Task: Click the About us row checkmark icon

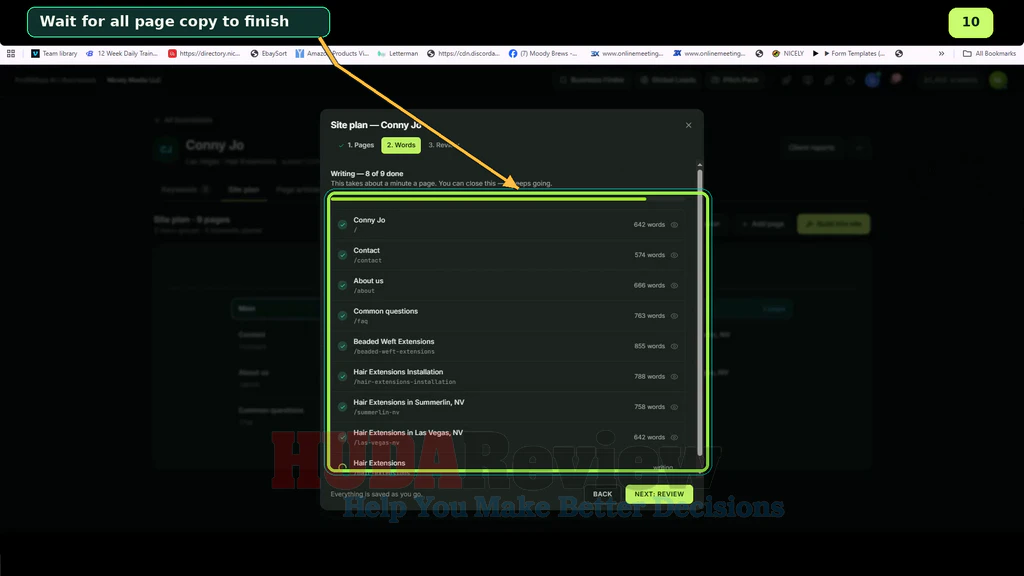Action: coord(342,285)
